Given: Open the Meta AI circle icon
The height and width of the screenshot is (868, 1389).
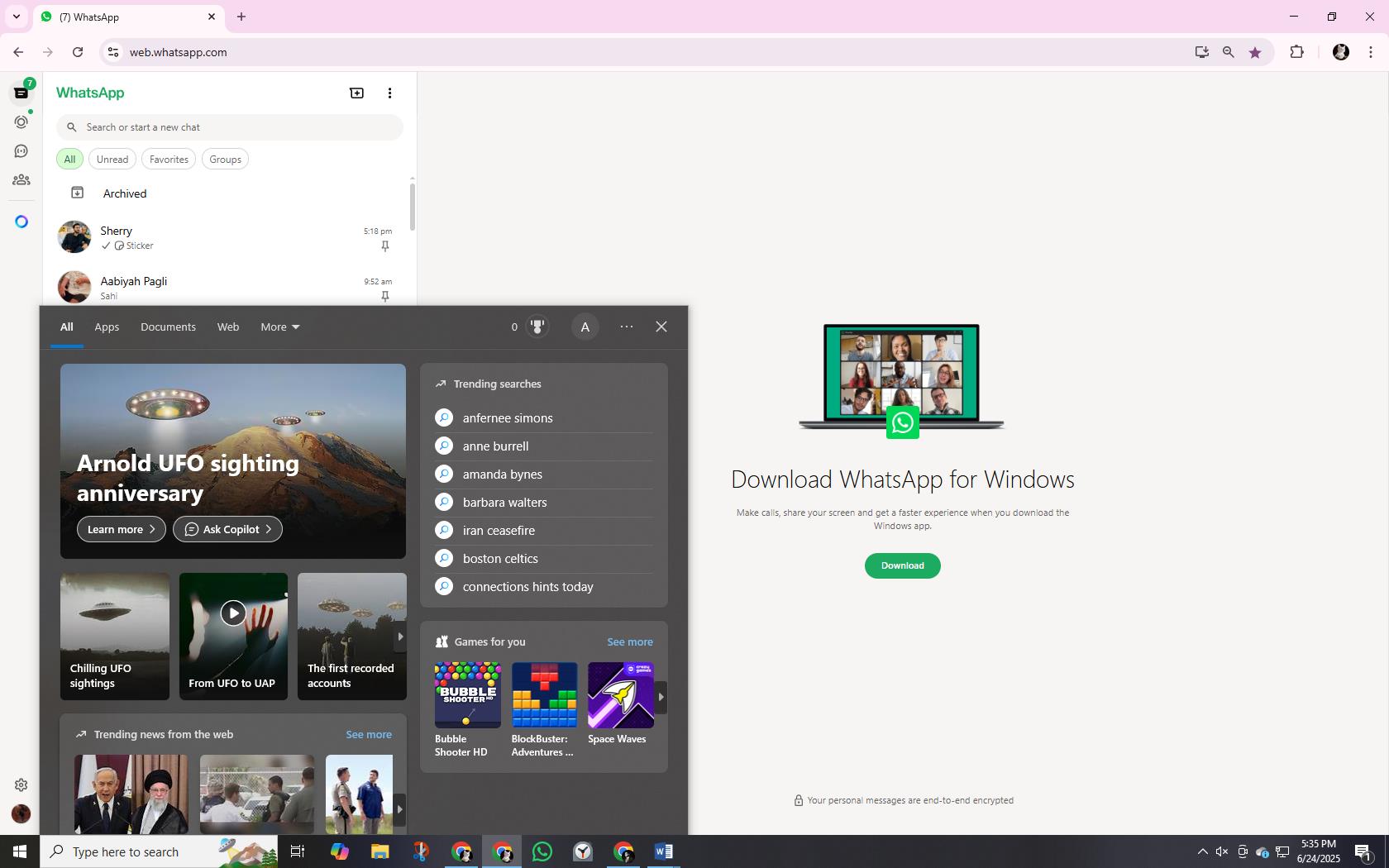Looking at the screenshot, I should (21, 222).
